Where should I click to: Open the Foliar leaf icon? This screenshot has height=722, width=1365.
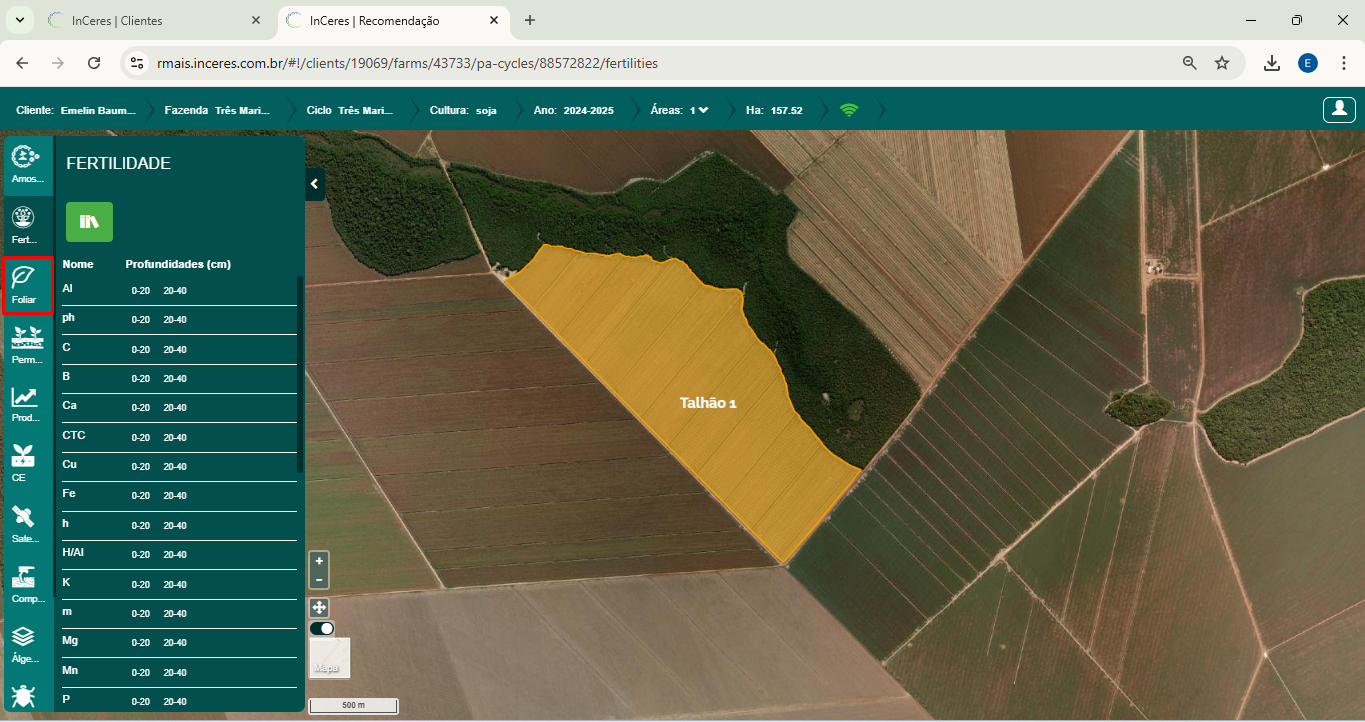pyautogui.click(x=27, y=285)
